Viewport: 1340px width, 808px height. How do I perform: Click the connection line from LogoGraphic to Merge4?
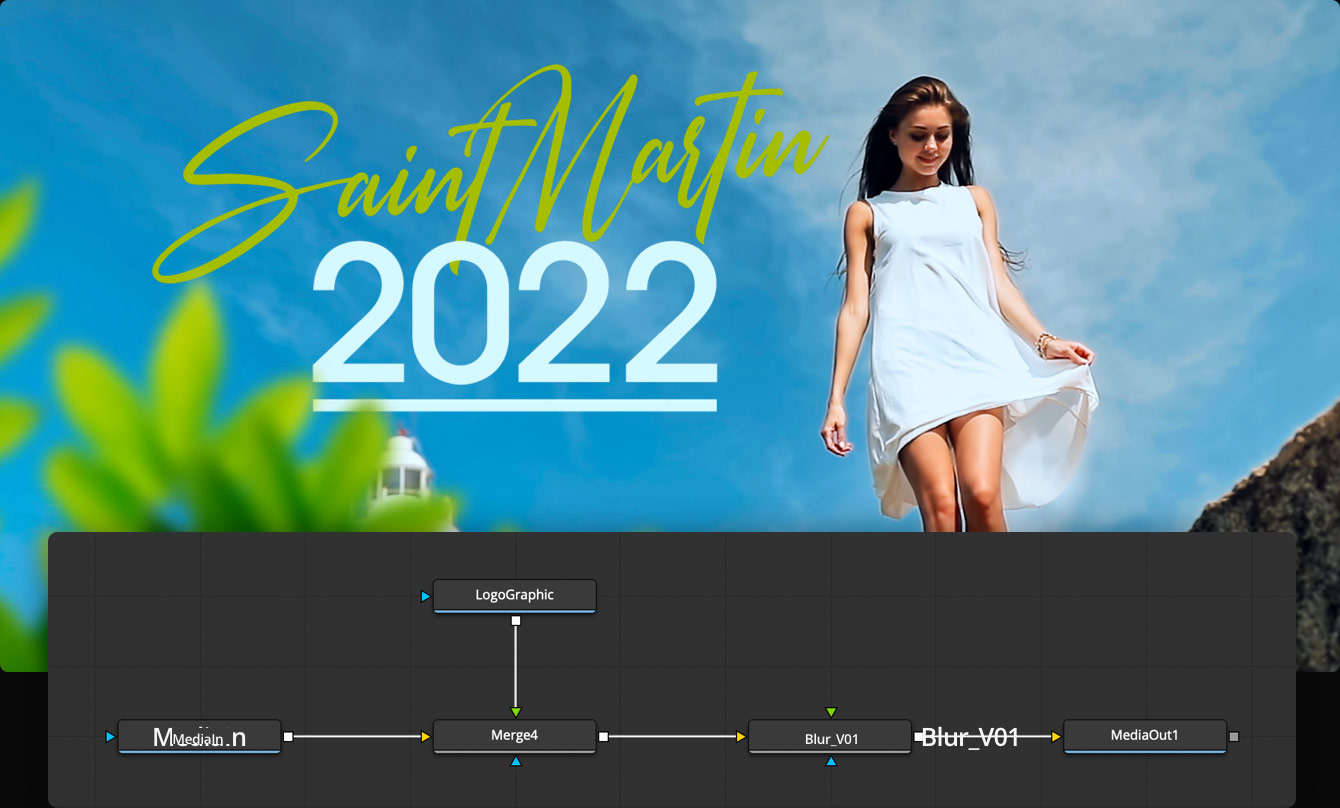point(515,665)
